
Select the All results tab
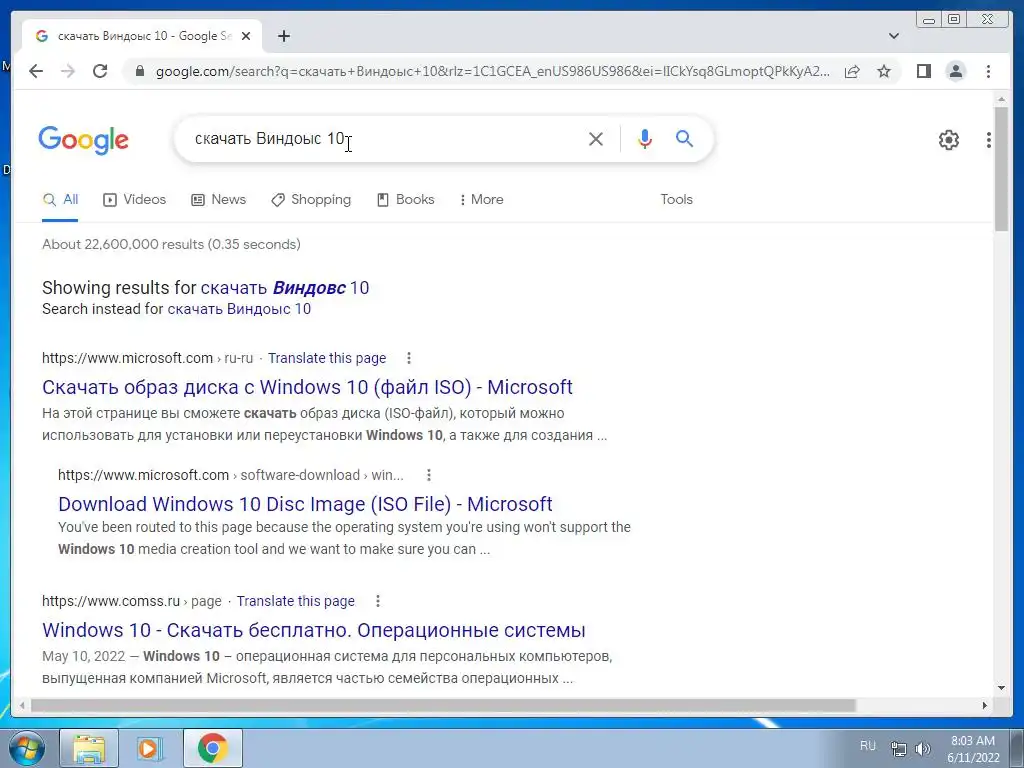point(60,200)
